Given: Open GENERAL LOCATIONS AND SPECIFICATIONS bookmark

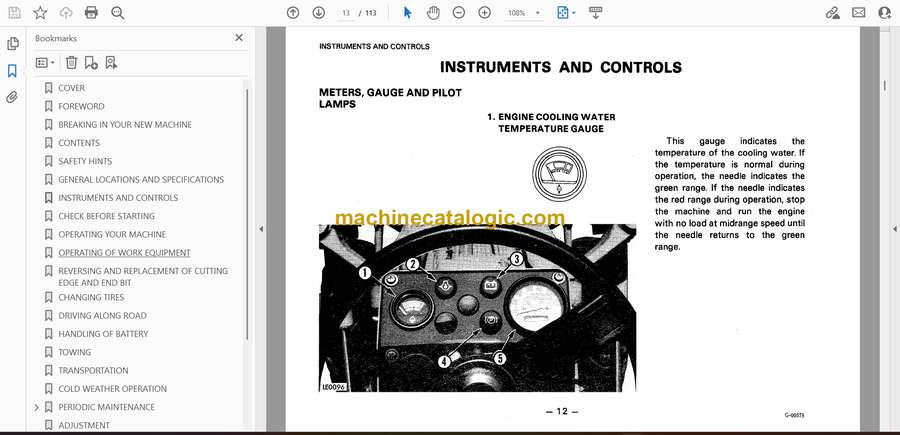Looking at the screenshot, I should pyautogui.click(x=141, y=180).
